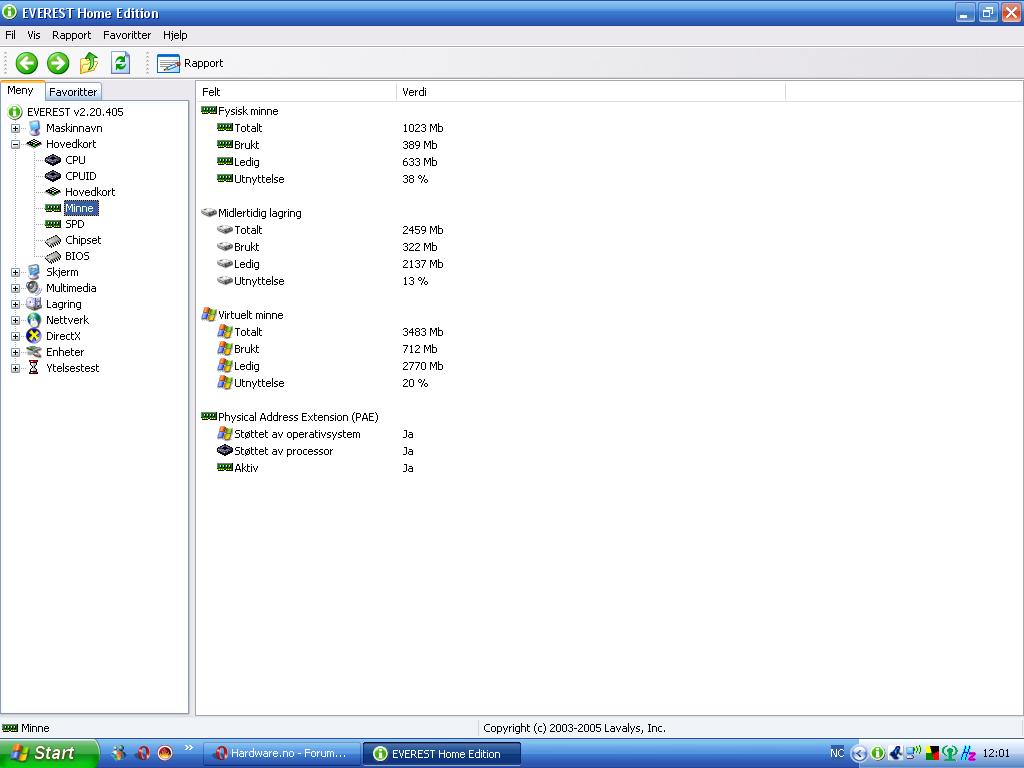Image resolution: width=1024 pixels, height=768 pixels.
Task: Select the Minne memory item
Action: (80, 208)
